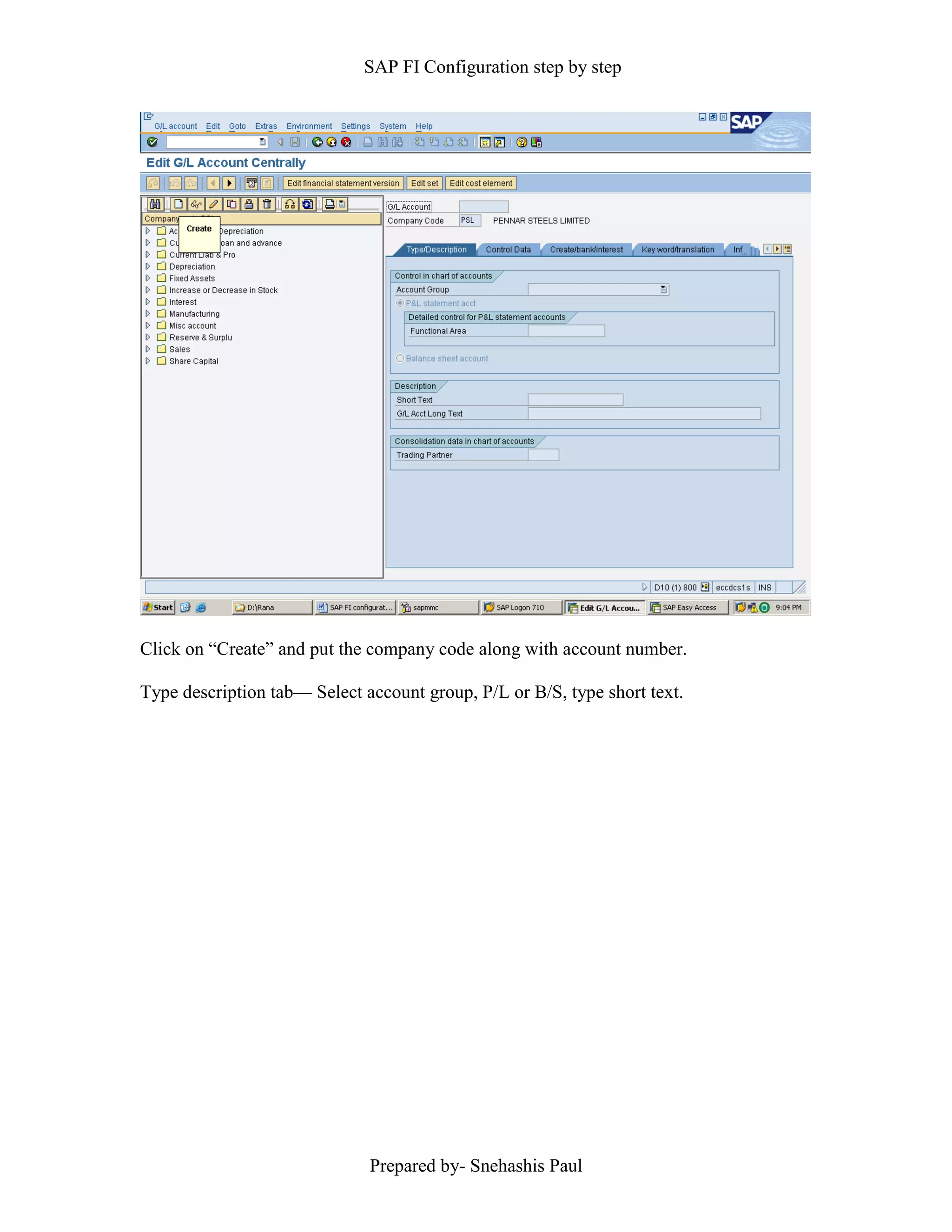Click the Find Next binoculars icon
Image resolution: width=952 pixels, height=1232 pixels.
(397, 142)
